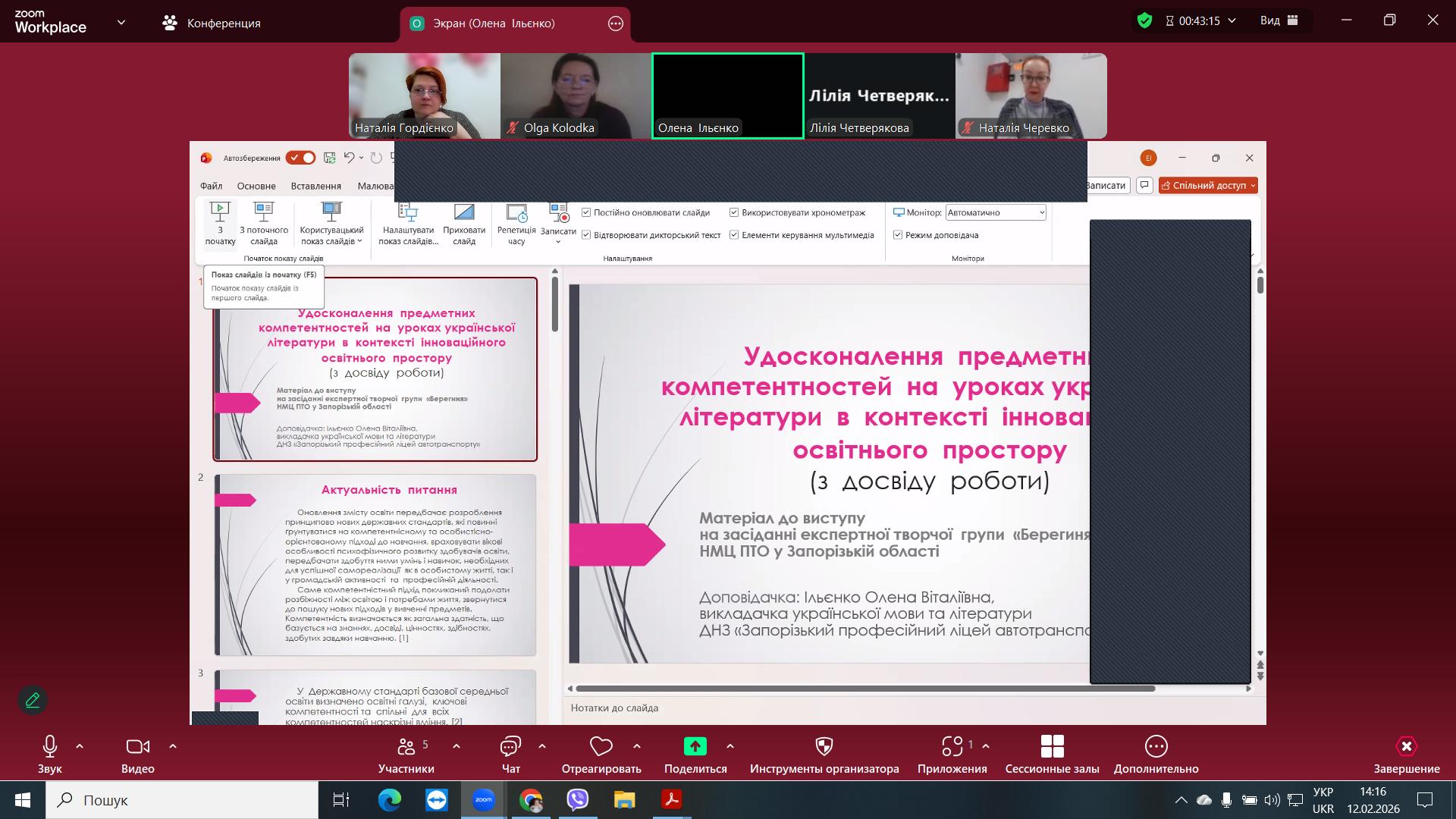Open the Файл menu tab

211,186
